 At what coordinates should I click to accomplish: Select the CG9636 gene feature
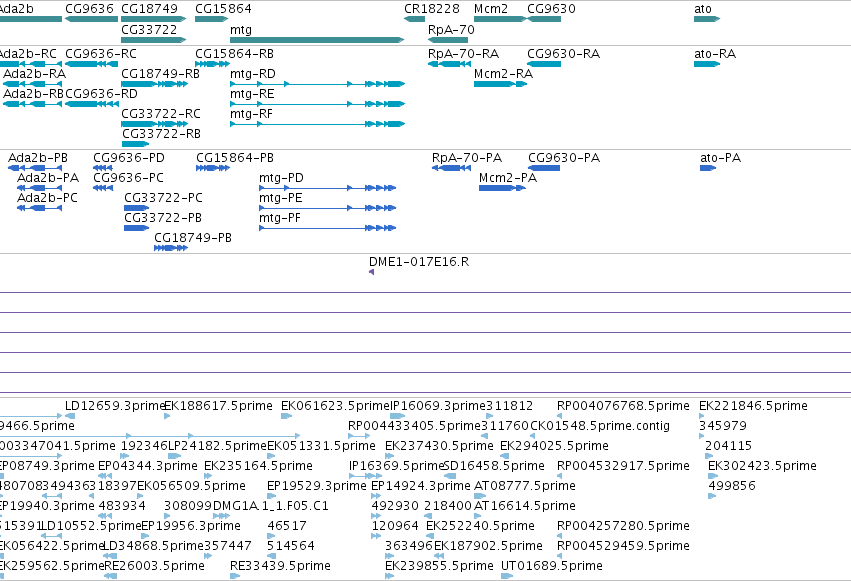point(91,19)
